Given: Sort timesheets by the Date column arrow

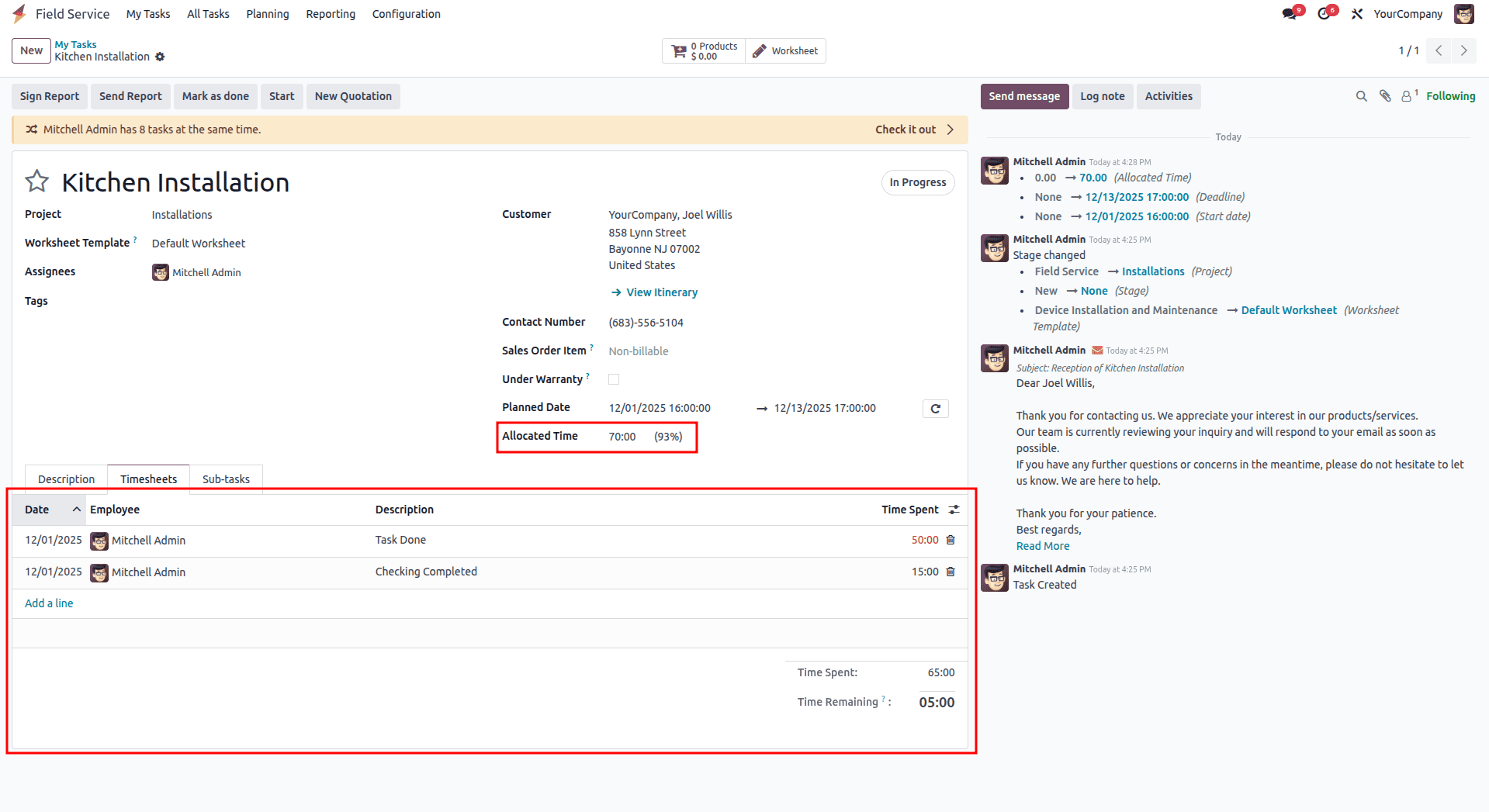Looking at the screenshot, I should pyautogui.click(x=75, y=510).
